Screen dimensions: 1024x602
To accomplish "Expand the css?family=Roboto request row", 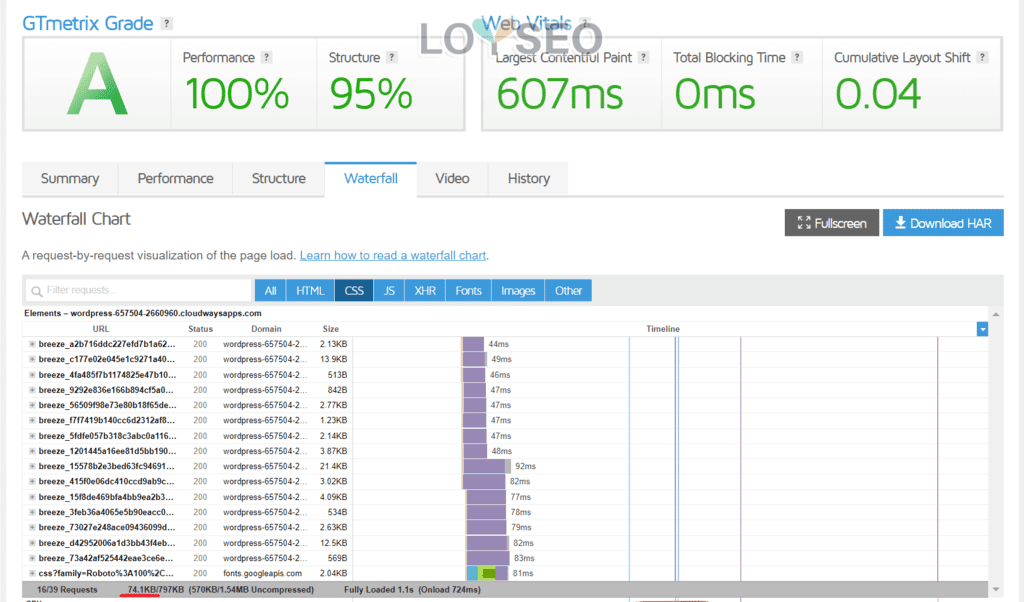I will pos(32,573).
